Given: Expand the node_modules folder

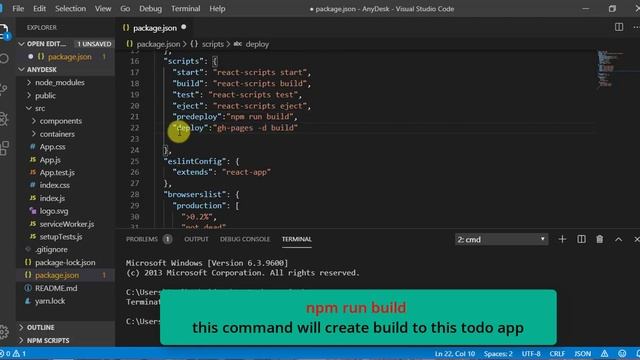Looking at the screenshot, I should (60, 82).
